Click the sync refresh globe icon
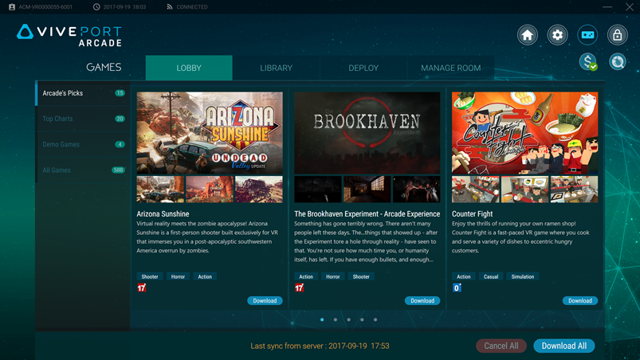 (x=618, y=62)
